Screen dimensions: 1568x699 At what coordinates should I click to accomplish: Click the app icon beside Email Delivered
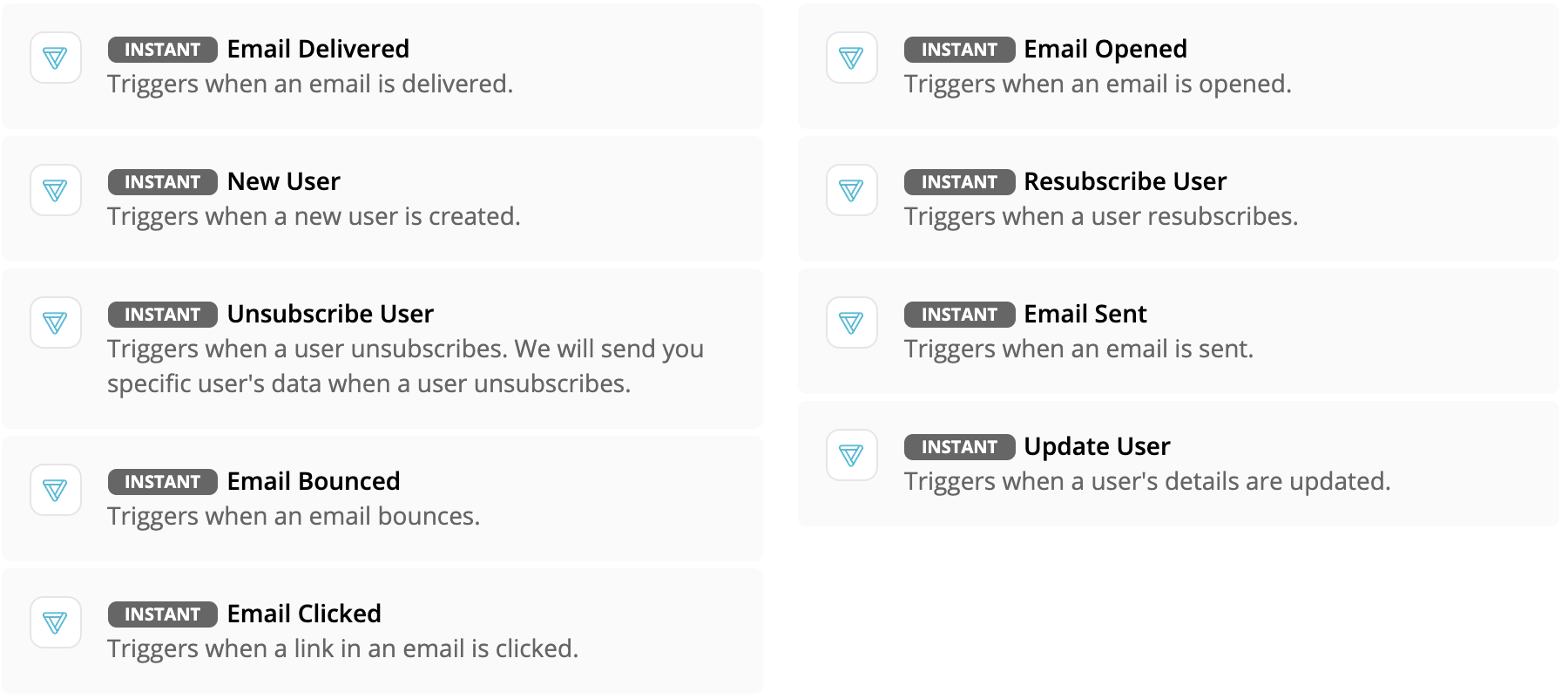56,58
